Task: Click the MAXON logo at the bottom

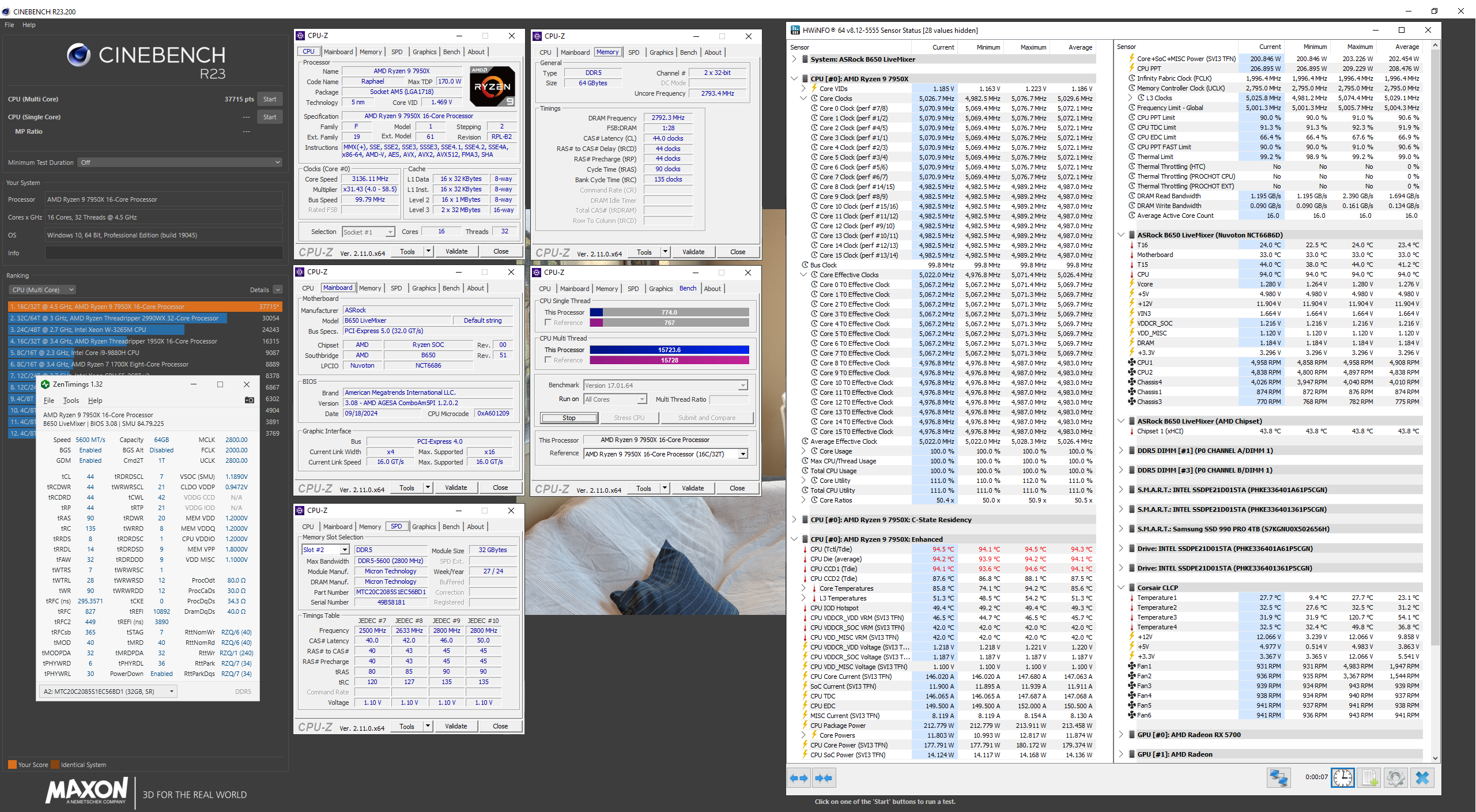Action: tap(87, 791)
